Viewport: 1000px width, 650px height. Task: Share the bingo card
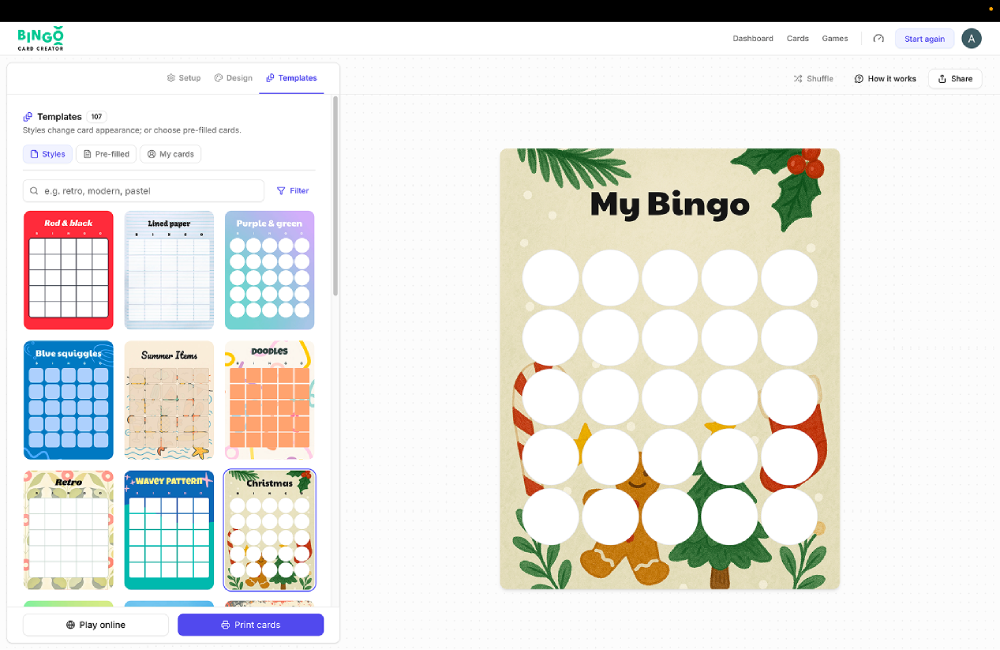pos(954,79)
